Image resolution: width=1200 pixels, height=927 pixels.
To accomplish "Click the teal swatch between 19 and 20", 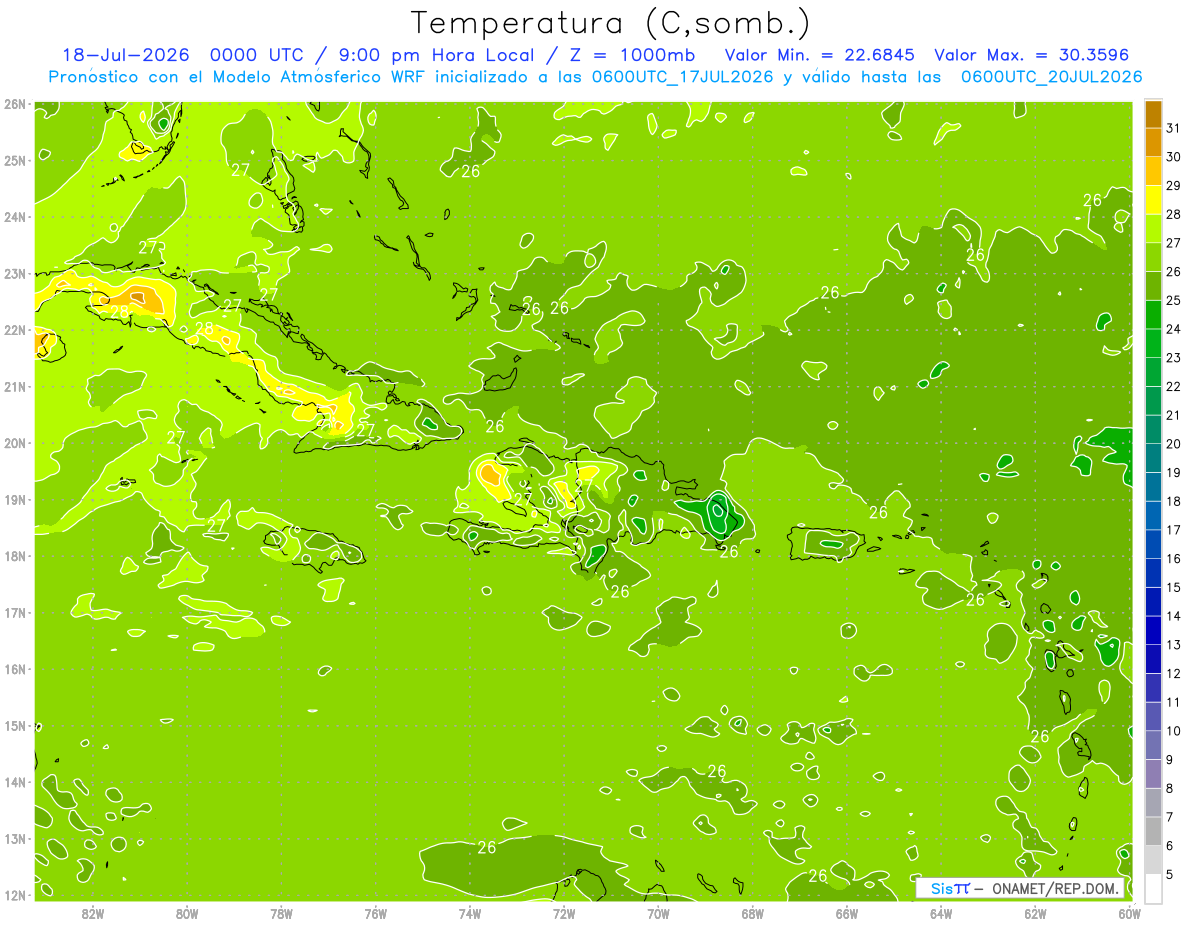I will [x=1153, y=458].
